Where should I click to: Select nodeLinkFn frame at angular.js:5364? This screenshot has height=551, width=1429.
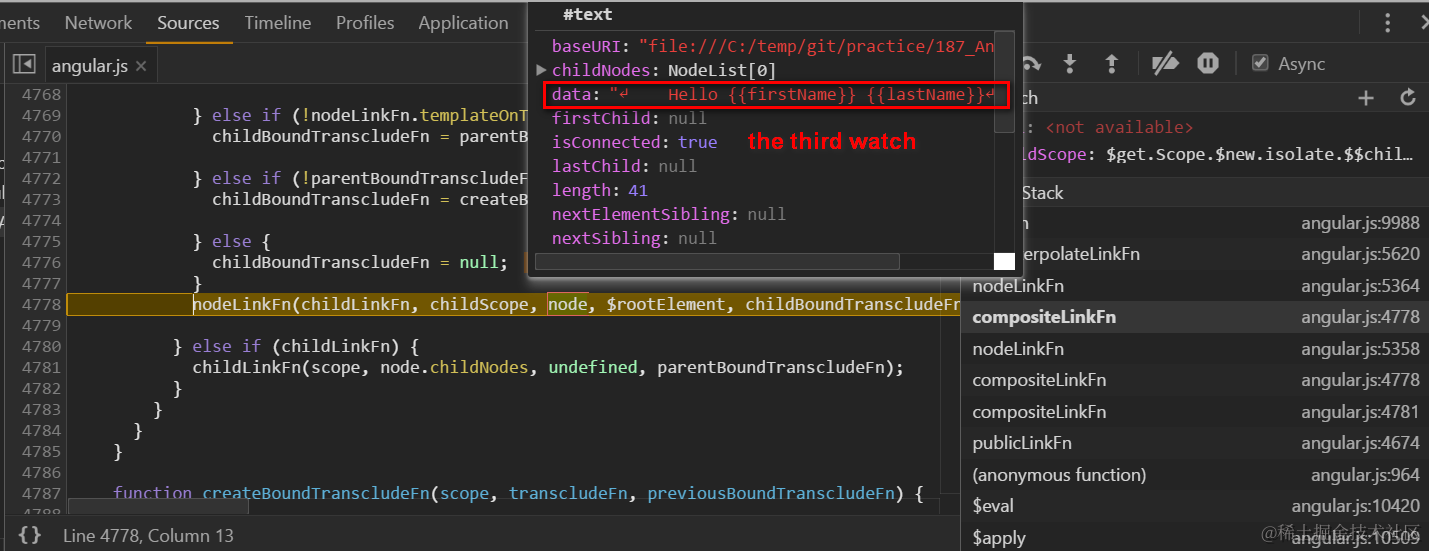pos(1195,286)
